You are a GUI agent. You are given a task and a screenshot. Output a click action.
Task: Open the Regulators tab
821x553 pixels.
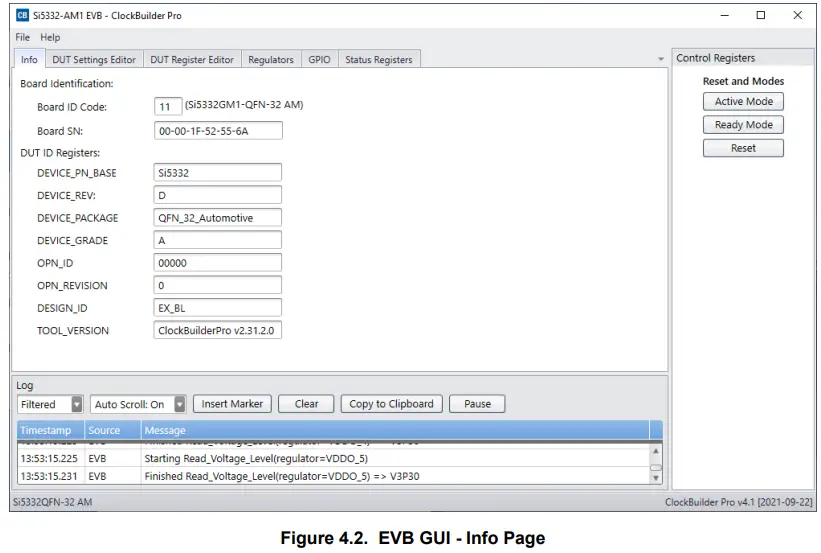[271, 60]
